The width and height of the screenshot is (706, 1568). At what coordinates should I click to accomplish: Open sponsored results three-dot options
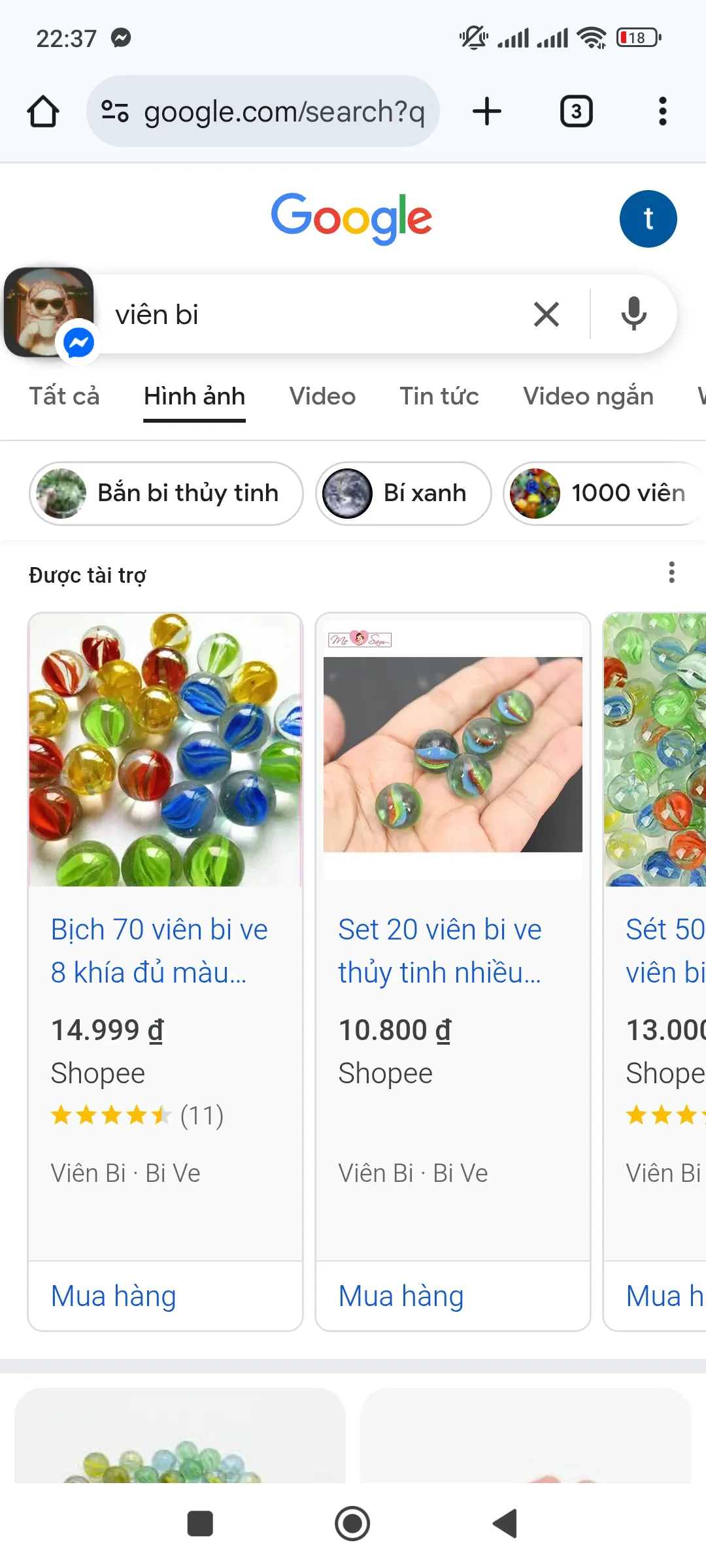[x=671, y=573]
